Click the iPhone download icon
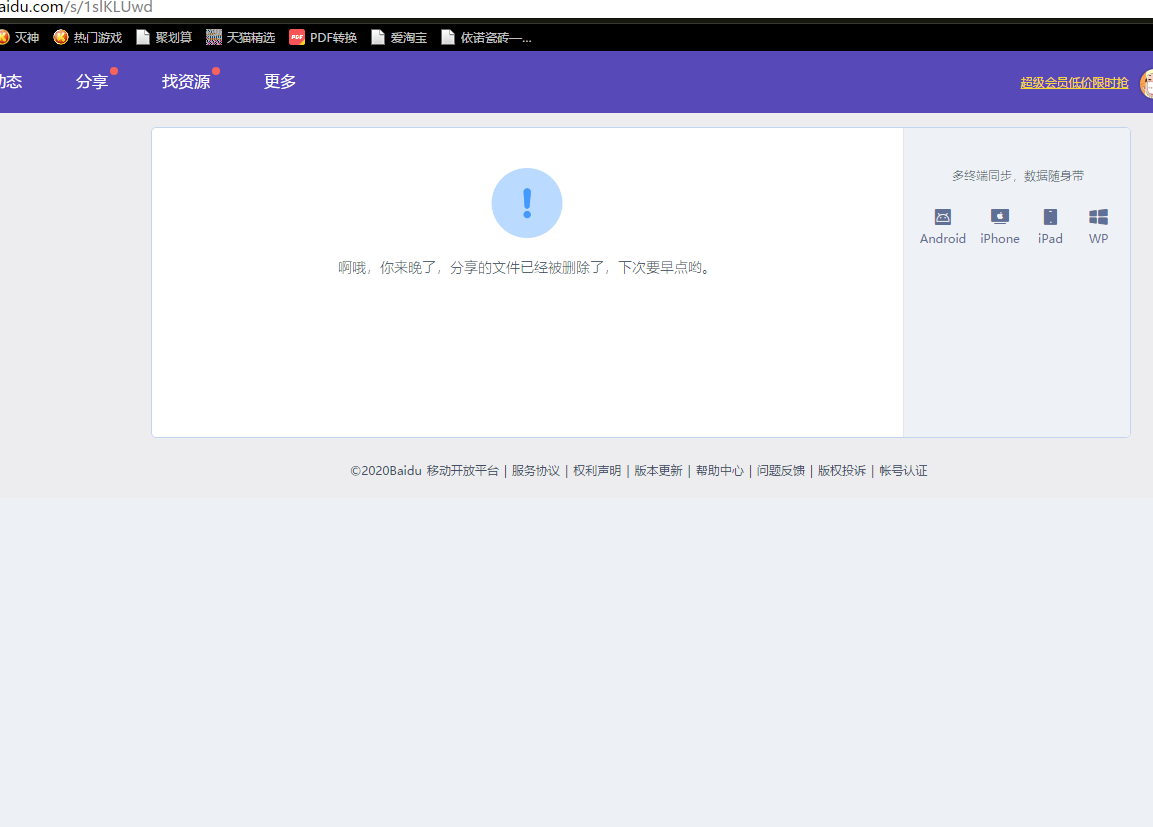1153x827 pixels. click(999, 217)
